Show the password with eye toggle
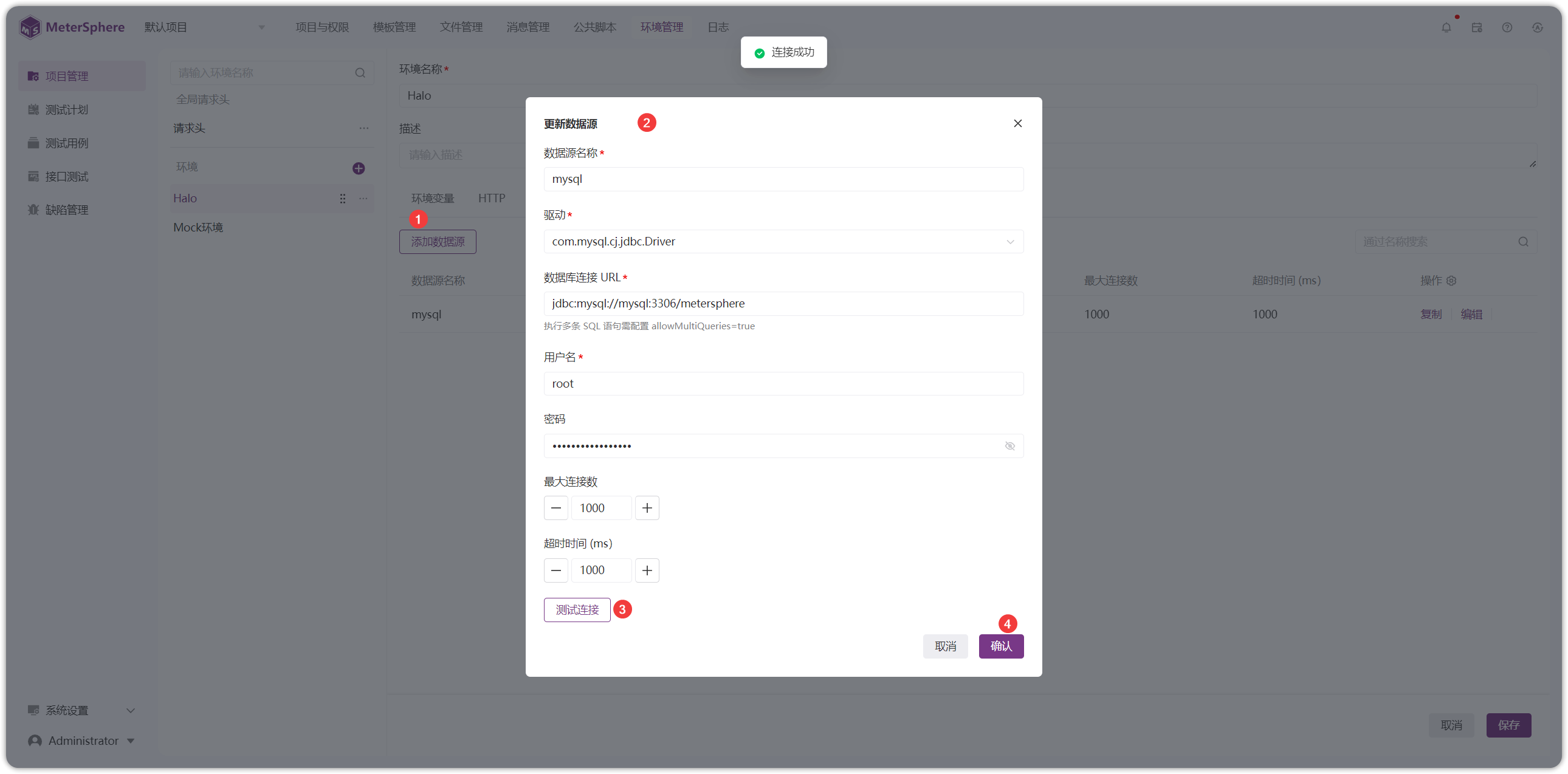Image resolution: width=1568 pixels, height=774 pixels. tap(1010, 446)
